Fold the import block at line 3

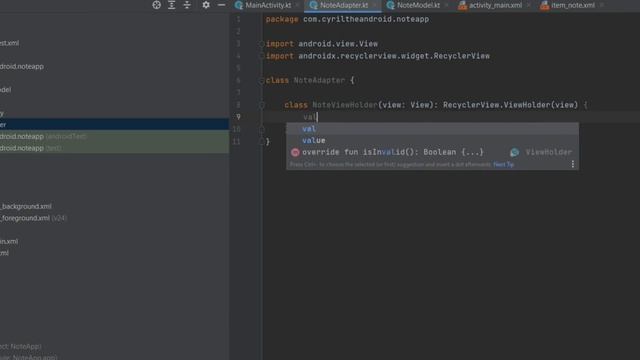261,44
